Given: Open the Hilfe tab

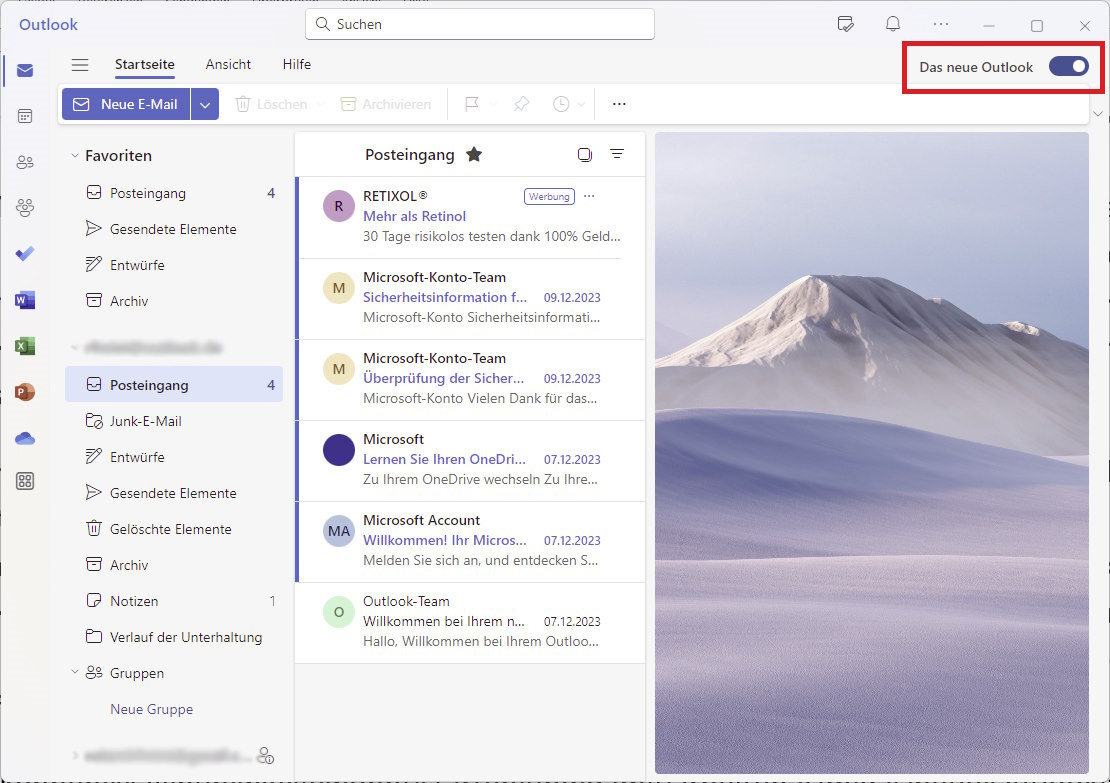Looking at the screenshot, I should [x=296, y=64].
